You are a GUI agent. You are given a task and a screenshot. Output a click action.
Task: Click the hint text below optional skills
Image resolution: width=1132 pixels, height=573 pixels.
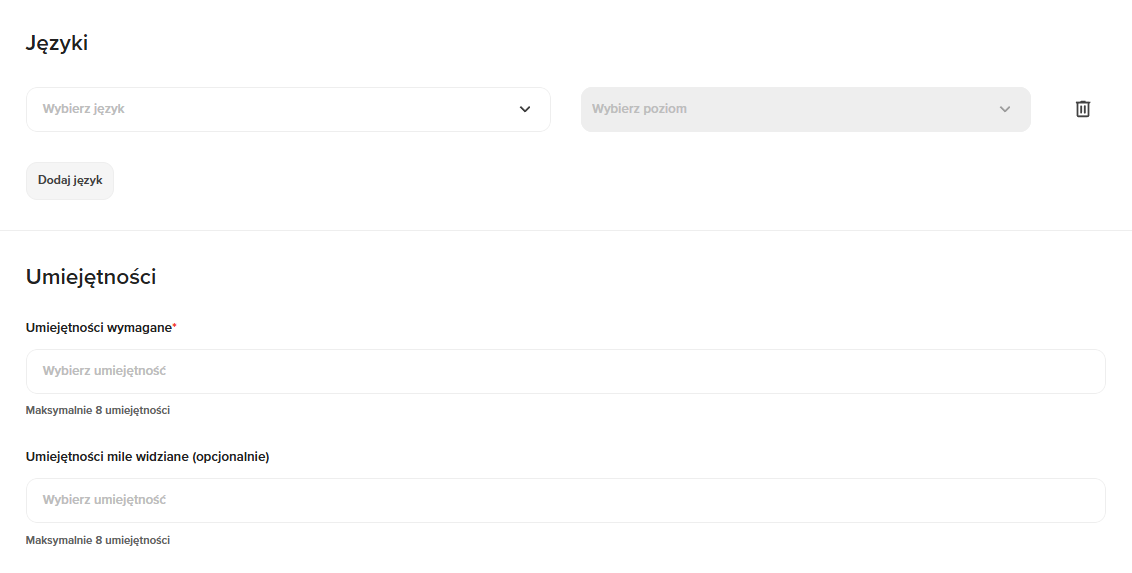pyautogui.click(x=98, y=540)
